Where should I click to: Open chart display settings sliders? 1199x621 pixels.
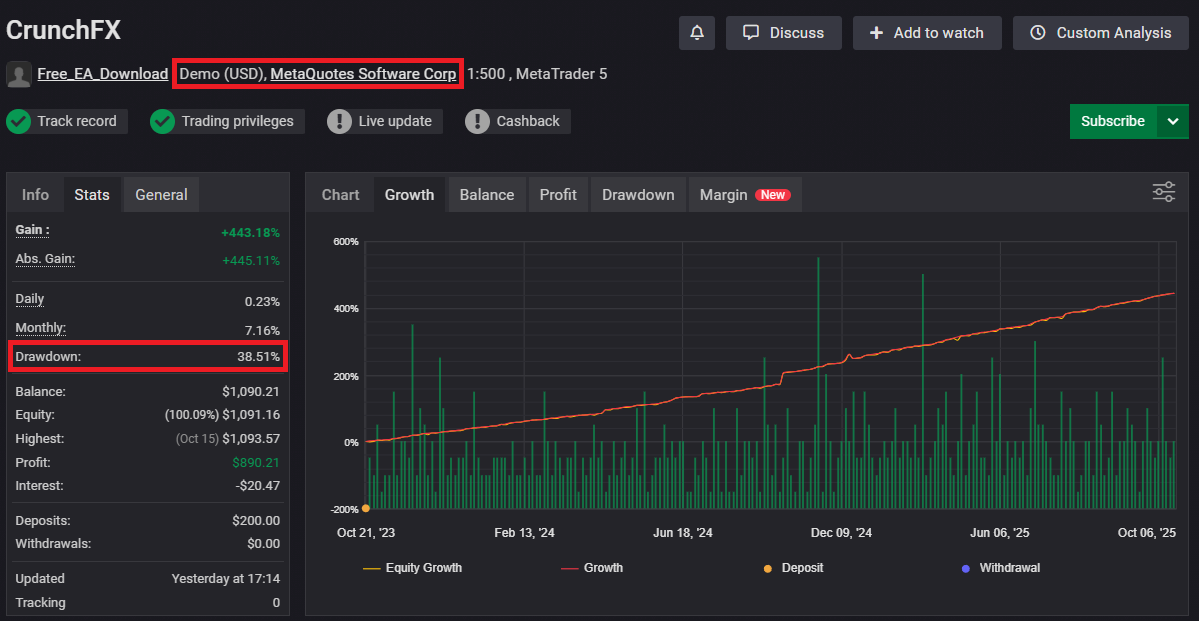[x=1162, y=191]
